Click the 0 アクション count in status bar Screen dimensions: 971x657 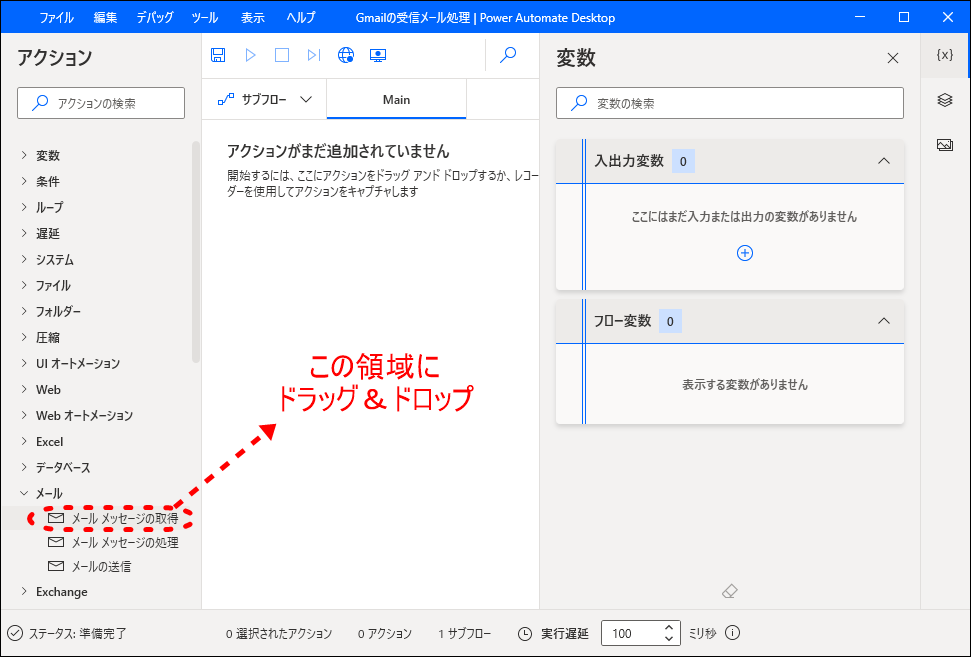coord(385,633)
